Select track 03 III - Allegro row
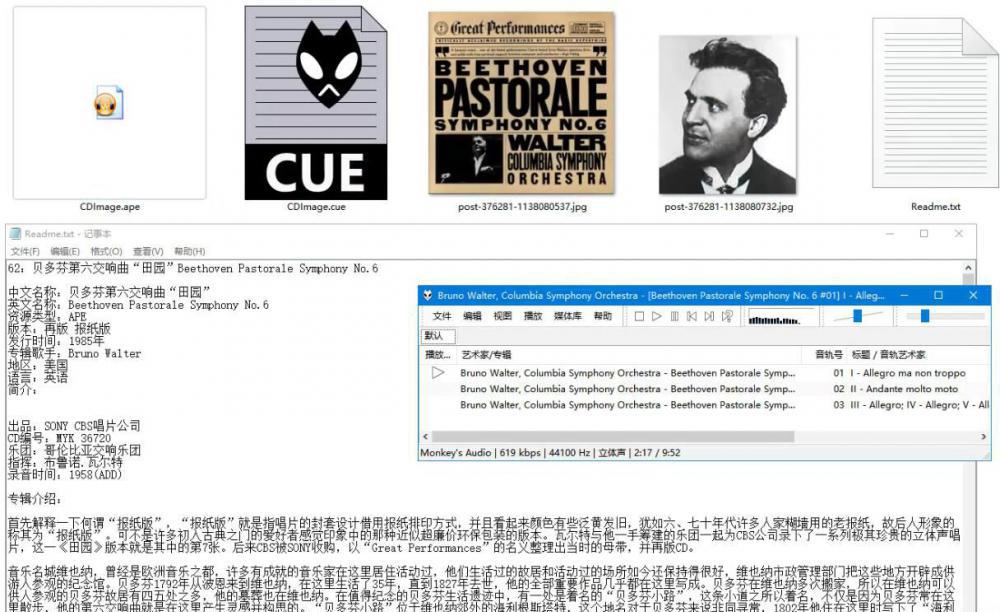This screenshot has height=612, width=1000. coord(705,405)
